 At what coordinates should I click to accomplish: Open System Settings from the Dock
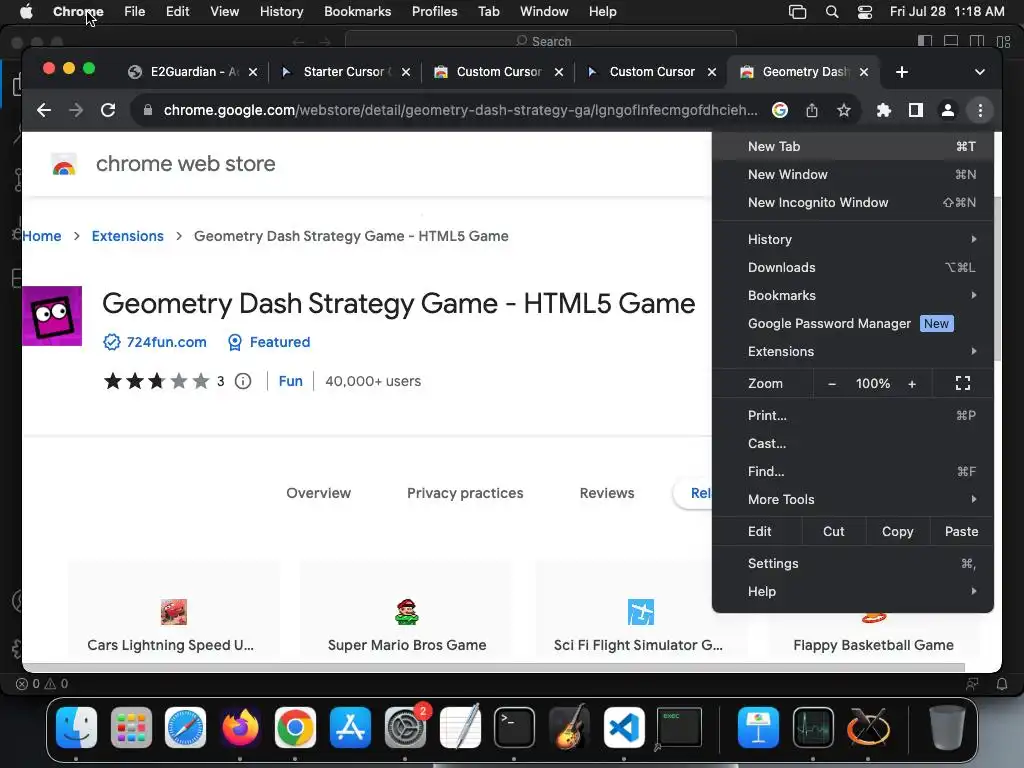pyautogui.click(x=405, y=728)
